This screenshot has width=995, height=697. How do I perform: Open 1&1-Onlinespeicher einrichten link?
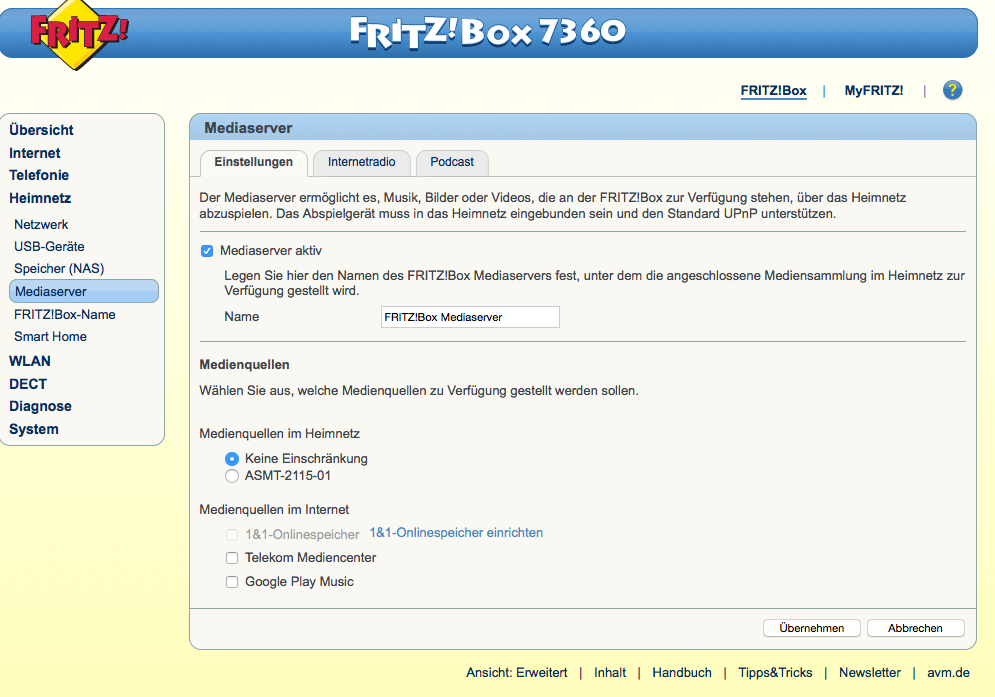click(x=456, y=533)
